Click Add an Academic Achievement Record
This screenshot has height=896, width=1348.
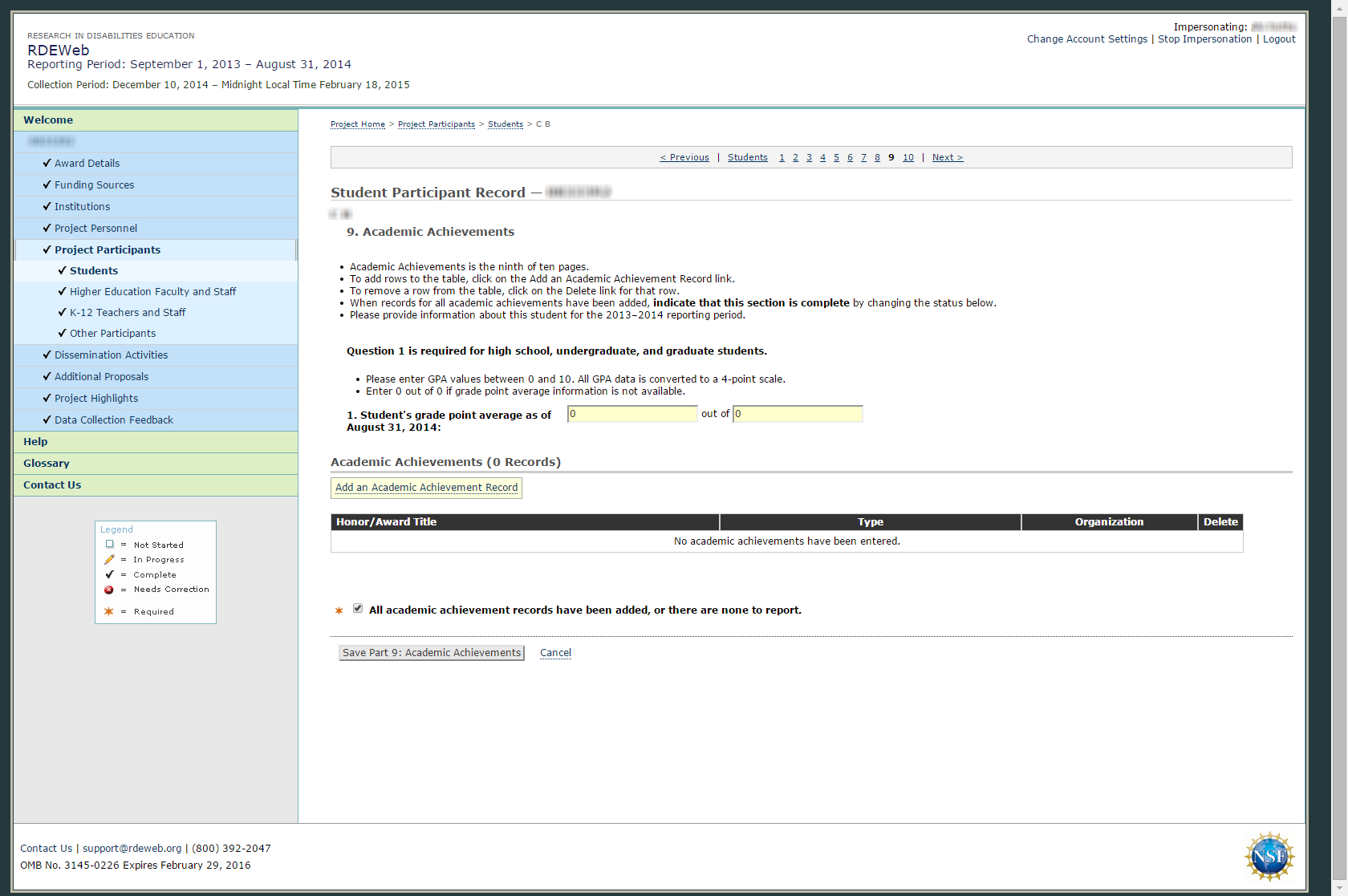point(426,488)
